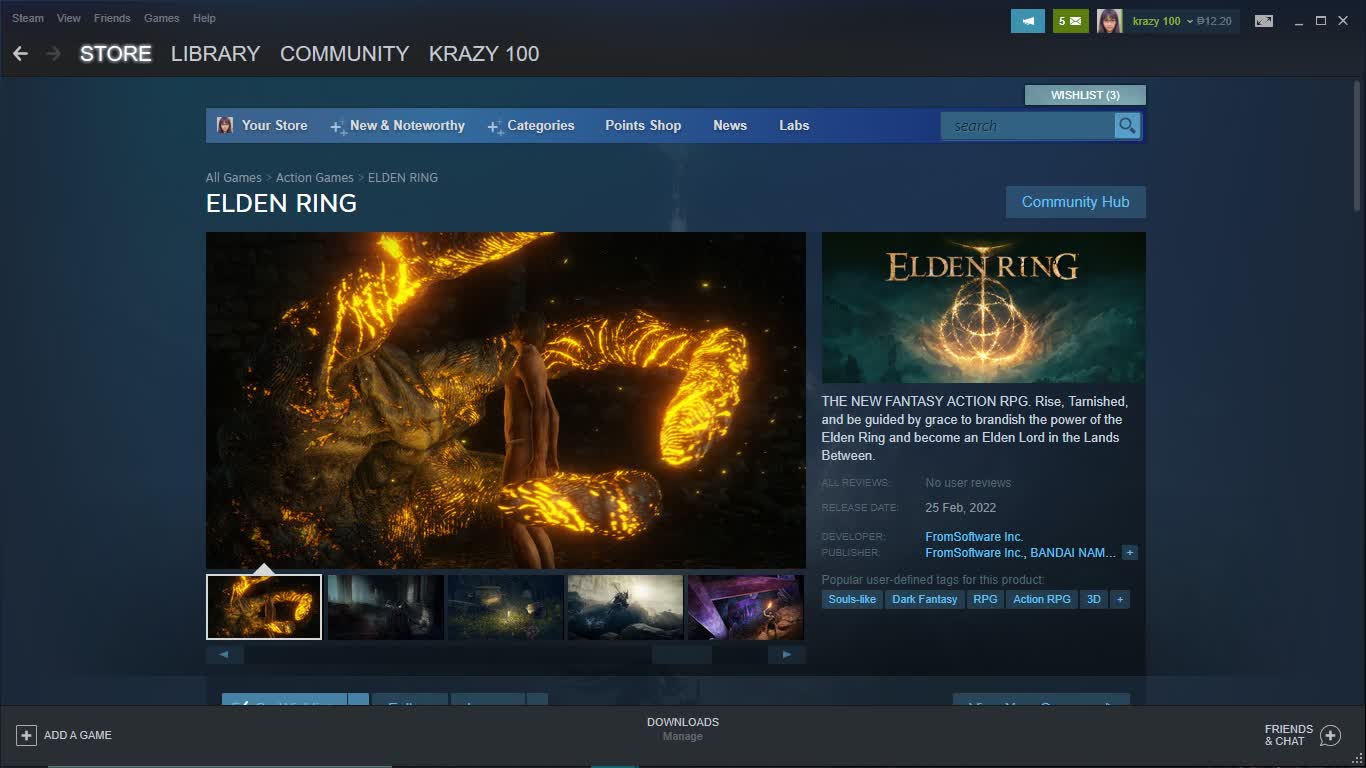1366x768 pixels.
Task: Click the screenshot strip scrollbar handle
Action: [681, 655]
